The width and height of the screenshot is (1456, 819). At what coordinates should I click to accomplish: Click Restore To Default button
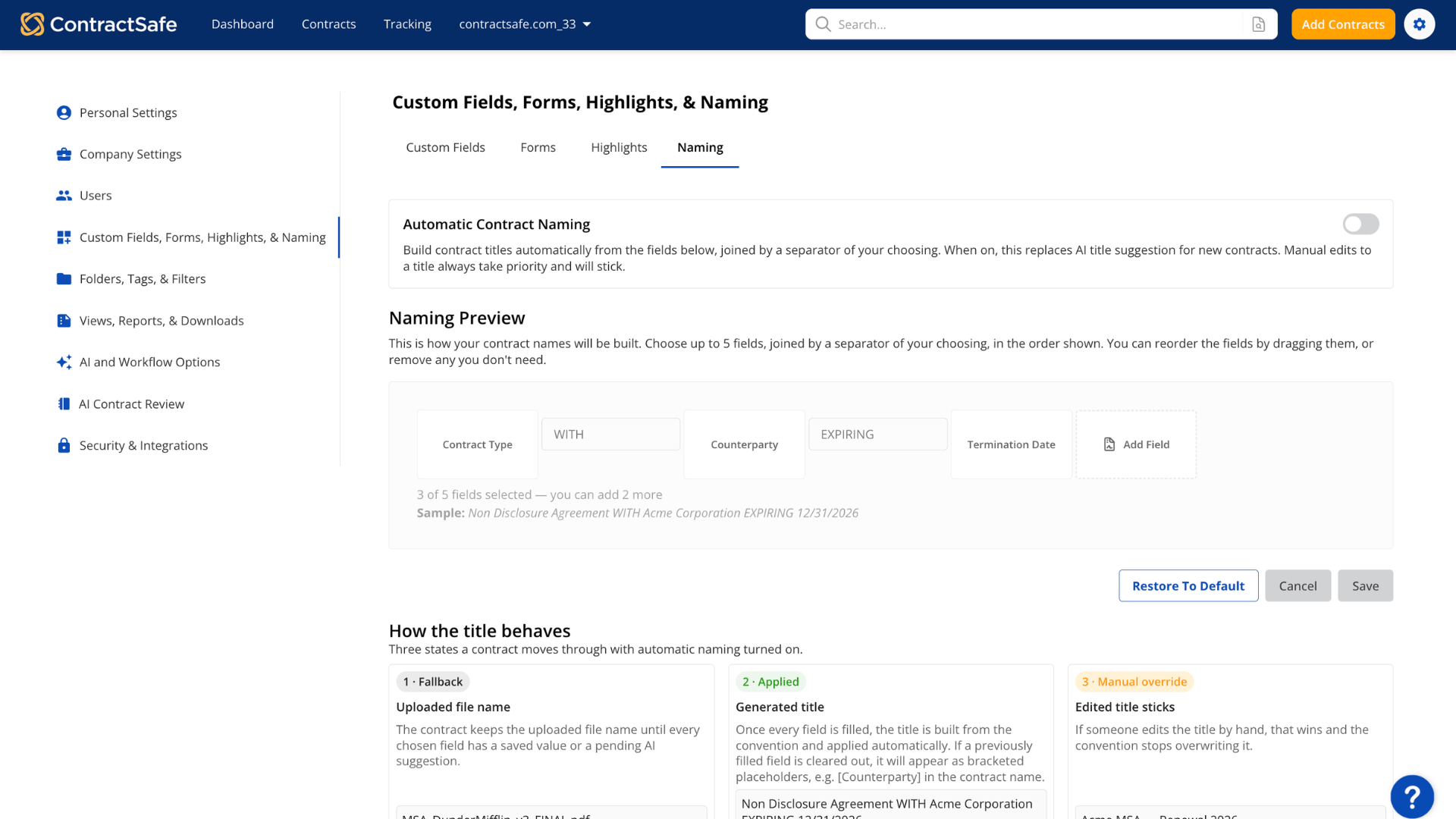tap(1188, 585)
